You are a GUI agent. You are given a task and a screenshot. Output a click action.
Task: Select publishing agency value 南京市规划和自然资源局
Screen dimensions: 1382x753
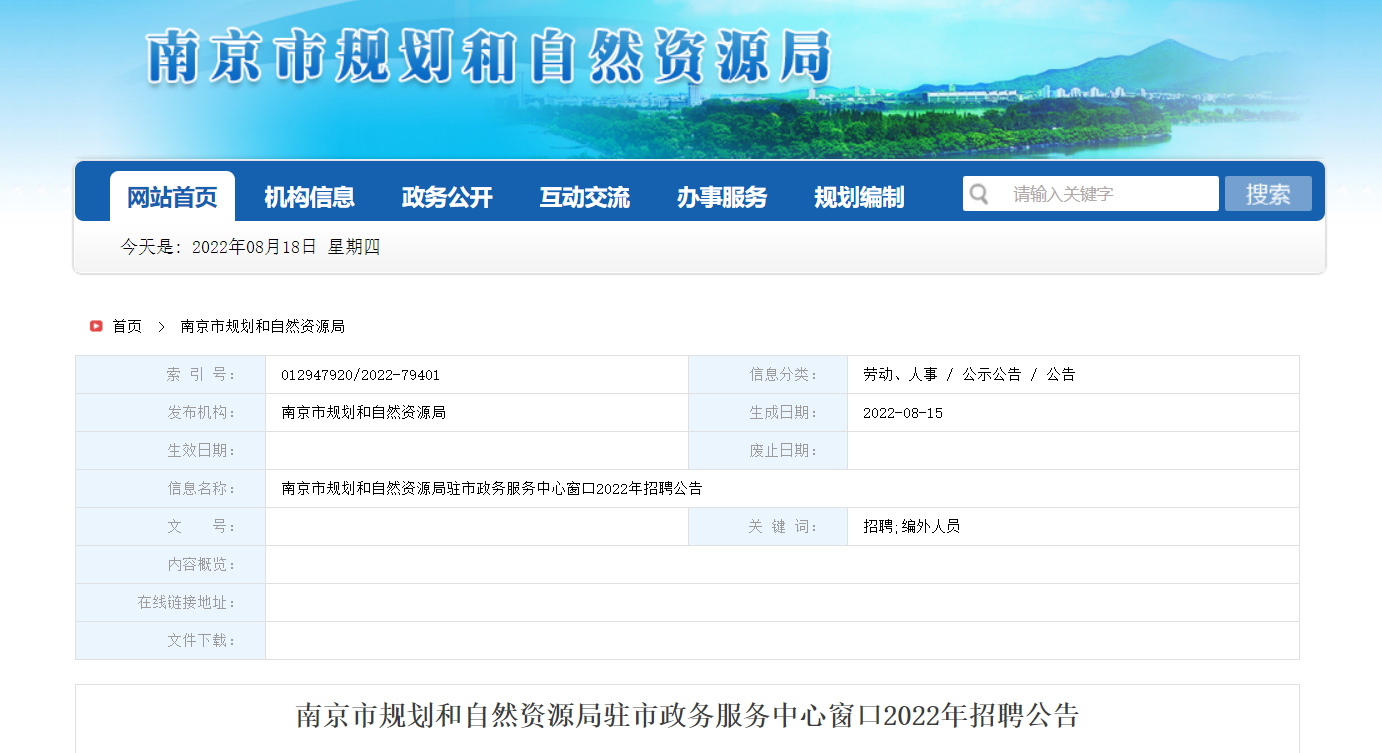click(363, 412)
